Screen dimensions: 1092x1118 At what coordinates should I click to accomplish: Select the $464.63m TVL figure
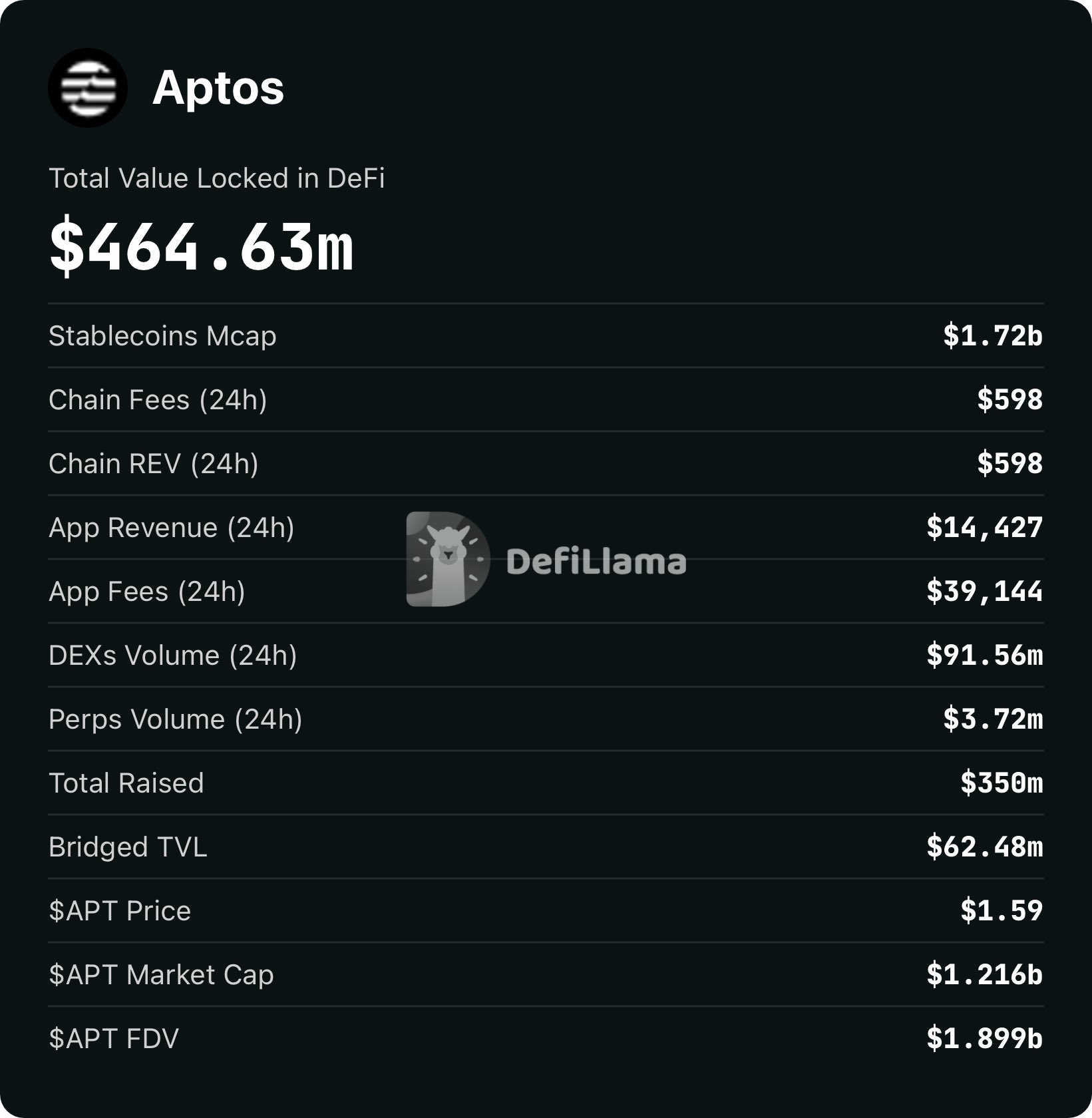click(x=202, y=247)
